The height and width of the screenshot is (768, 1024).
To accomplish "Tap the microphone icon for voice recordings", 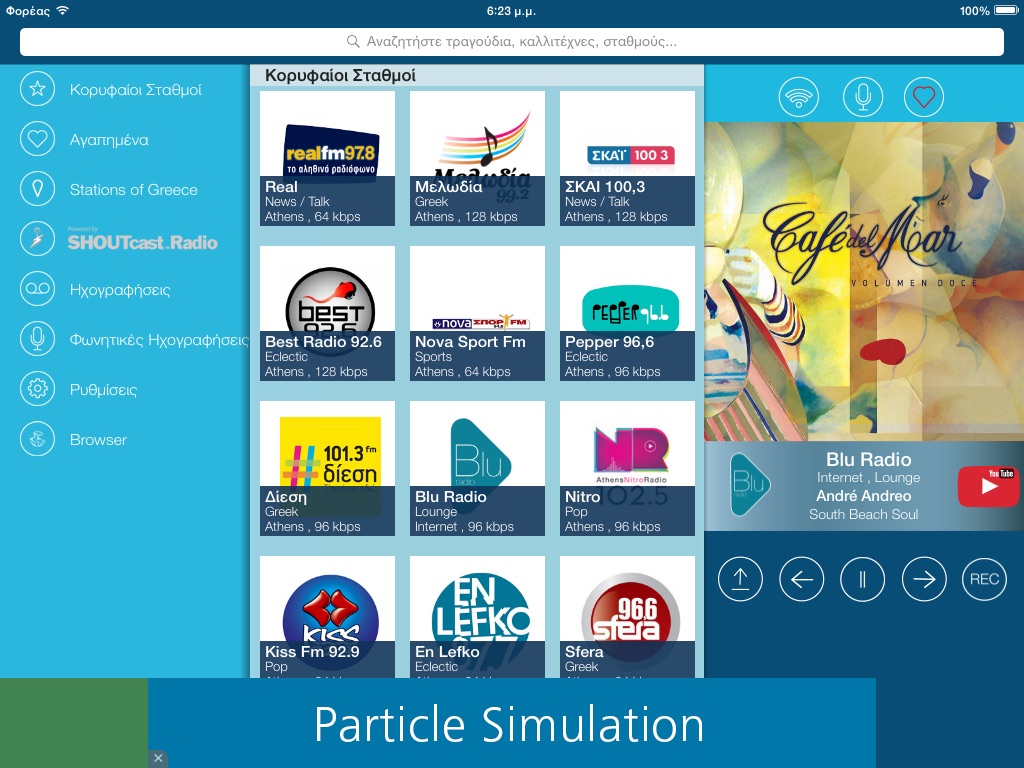I will [x=37, y=339].
